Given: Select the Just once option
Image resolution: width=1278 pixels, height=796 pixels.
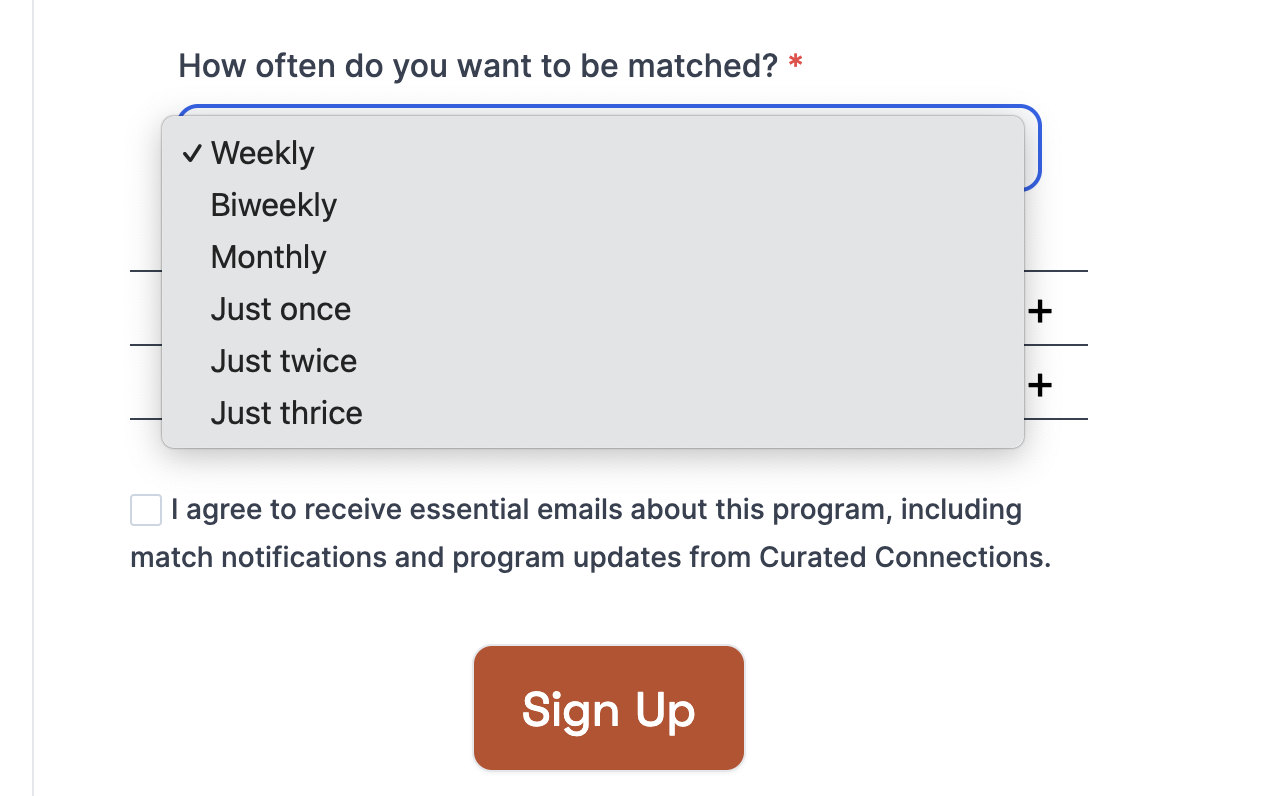Looking at the screenshot, I should 593,309.
